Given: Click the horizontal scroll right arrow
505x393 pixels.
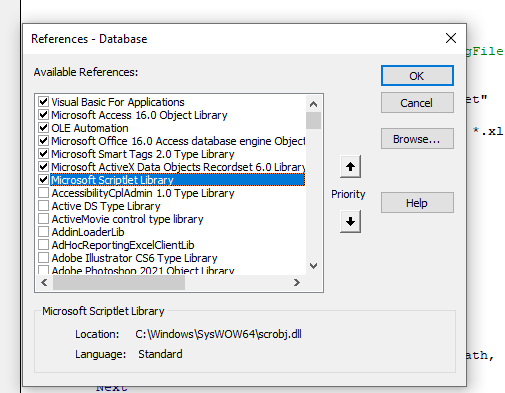Looking at the screenshot, I should [297, 283].
